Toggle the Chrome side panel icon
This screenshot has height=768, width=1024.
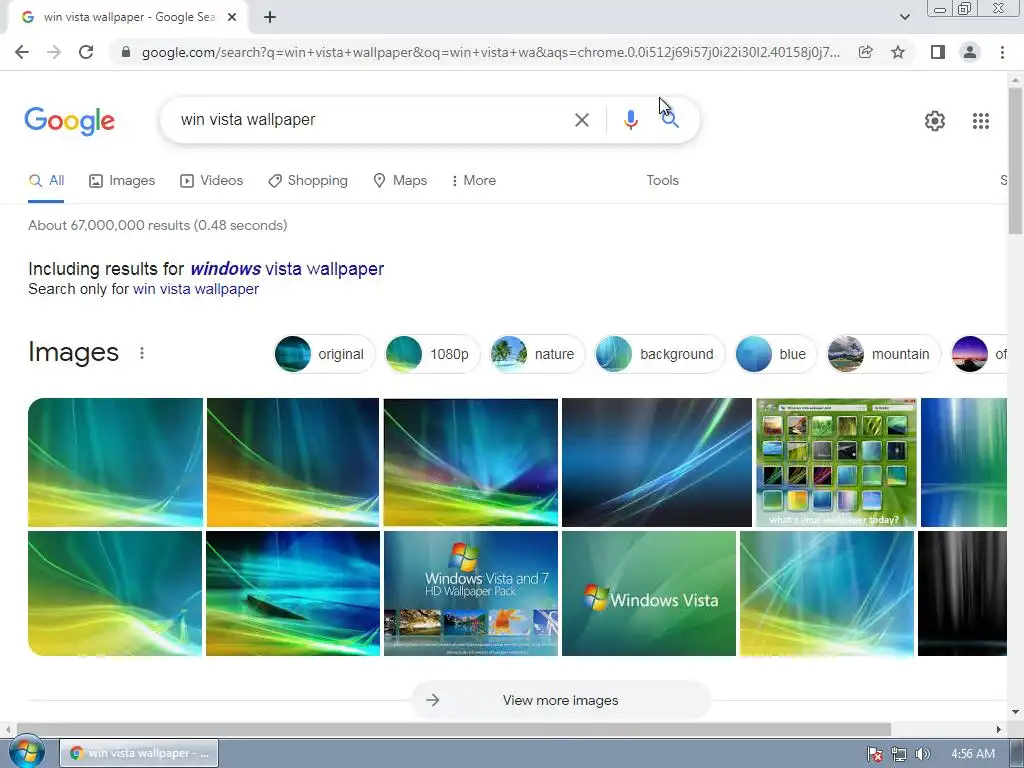coord(938,52)
